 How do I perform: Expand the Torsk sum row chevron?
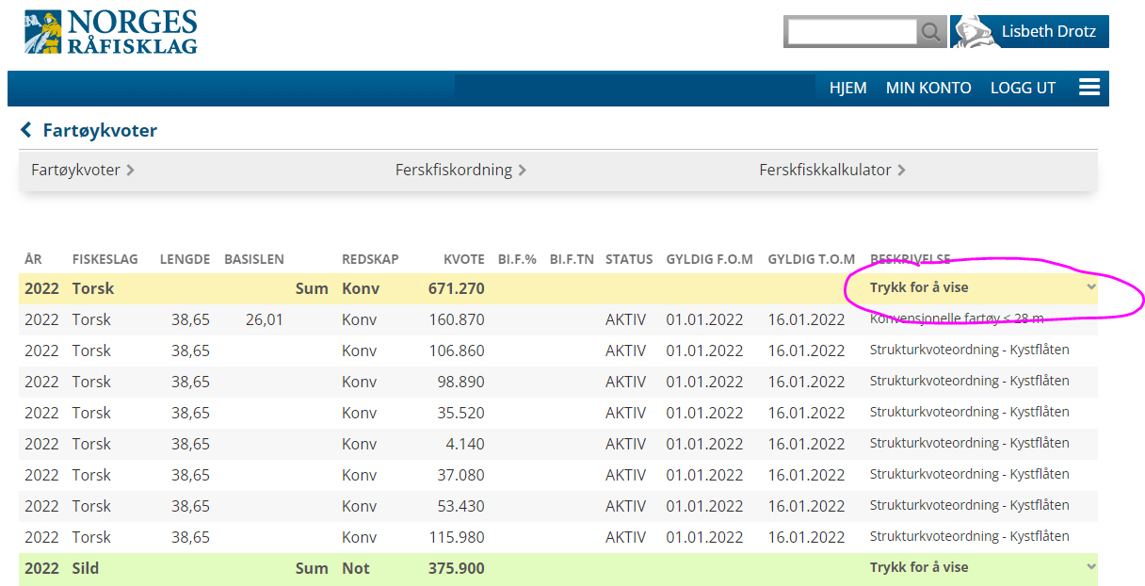click(x=1091, y=288)
